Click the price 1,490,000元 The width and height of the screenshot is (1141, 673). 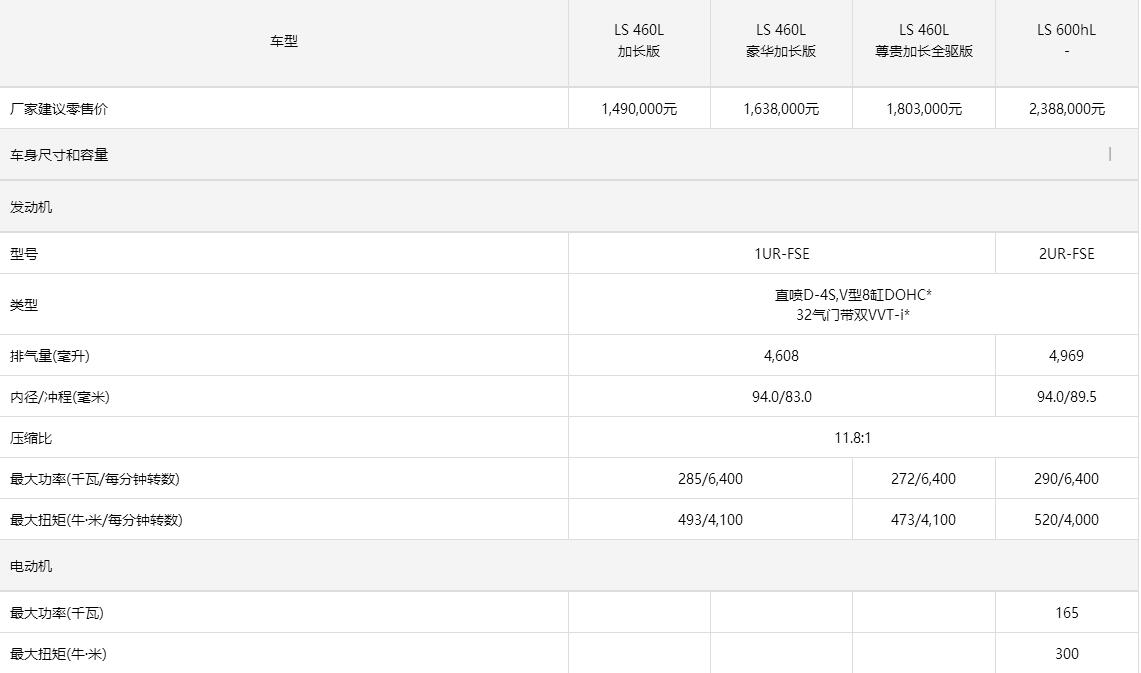[639, 109]
